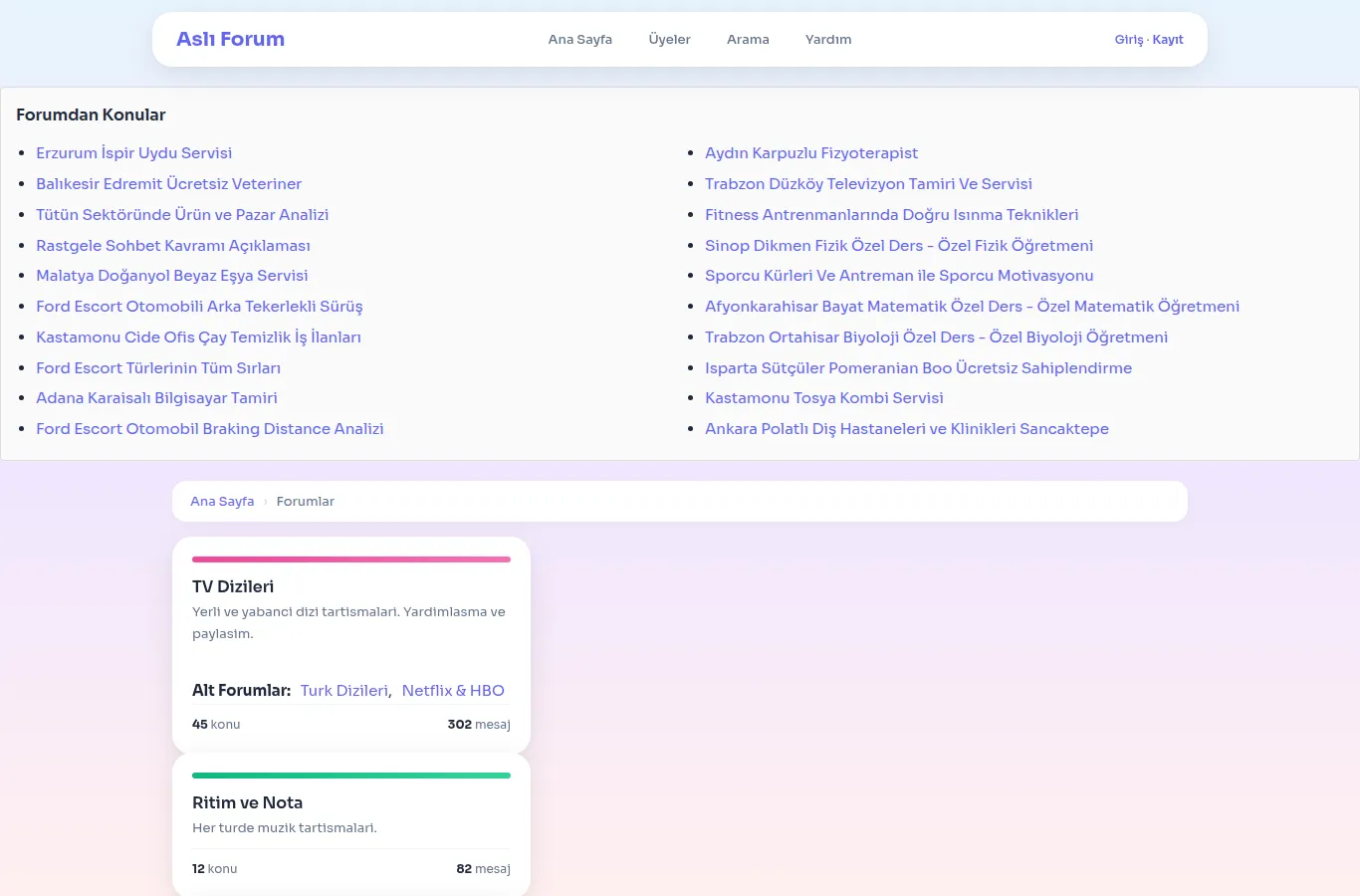The height and width of the screenshot is (896, 1360).
Task: Open Ford Escort Türlerinin Tüm Sırları
Action: pos(158,368)
